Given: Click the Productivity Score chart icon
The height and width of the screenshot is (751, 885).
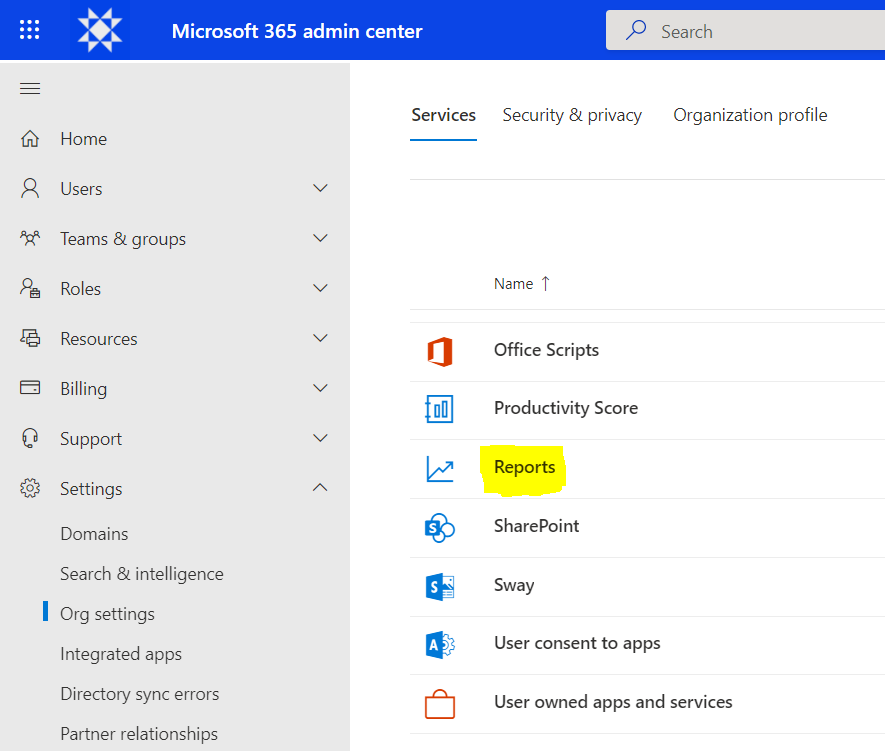Looking at the screenshot, I should tap(439, 409).
